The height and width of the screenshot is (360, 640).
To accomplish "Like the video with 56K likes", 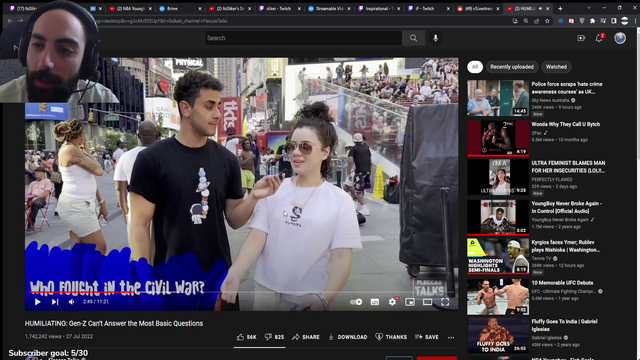I will 246,337.
